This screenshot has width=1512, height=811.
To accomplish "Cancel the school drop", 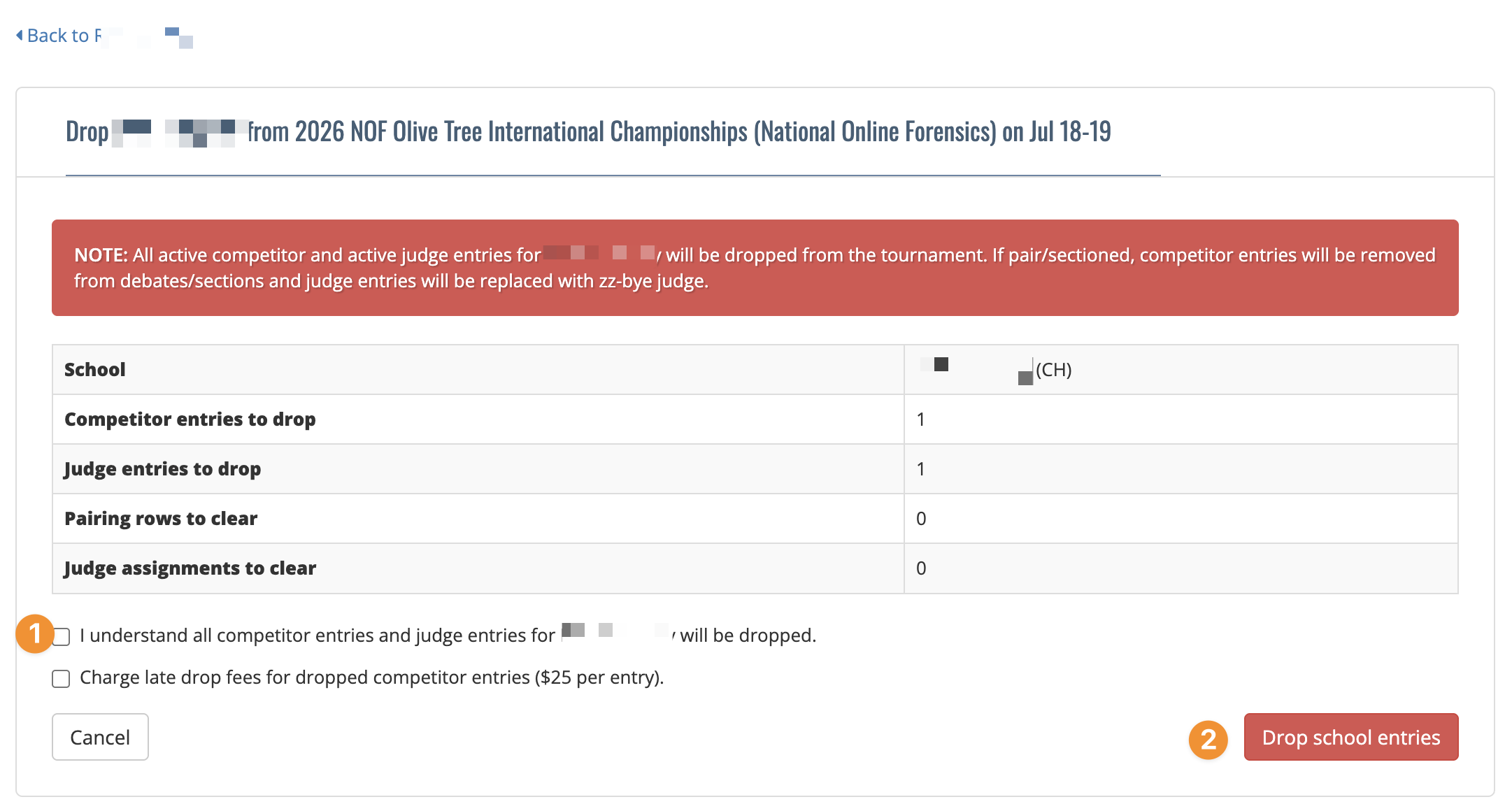I will click(100, 737).
